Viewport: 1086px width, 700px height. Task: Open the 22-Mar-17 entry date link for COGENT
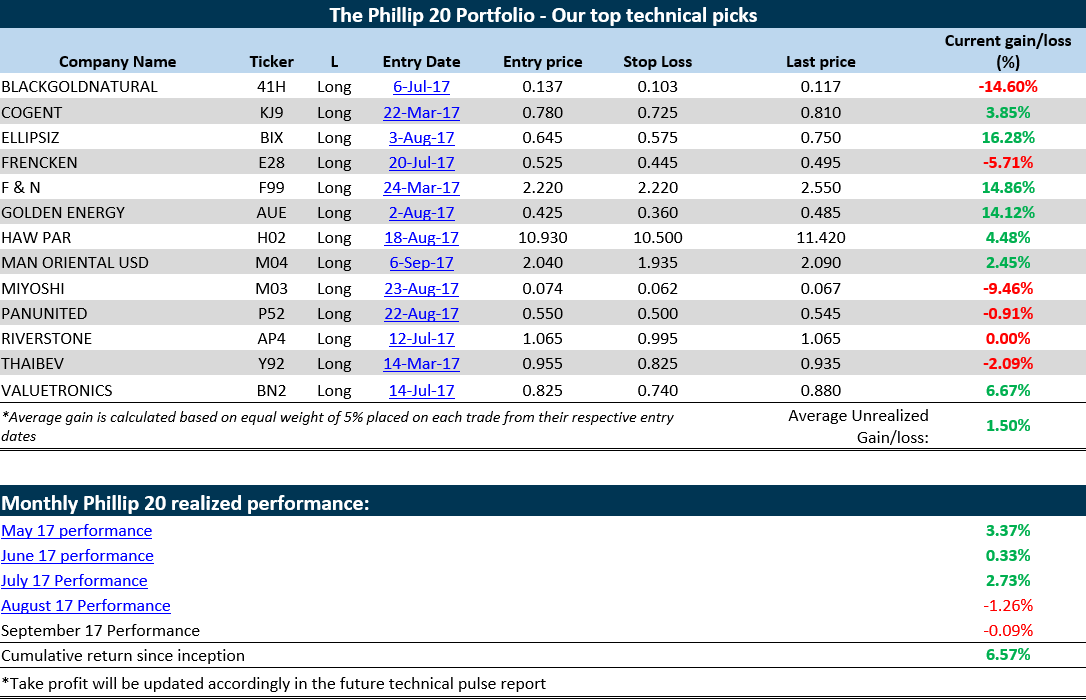[x=421, y=112]
